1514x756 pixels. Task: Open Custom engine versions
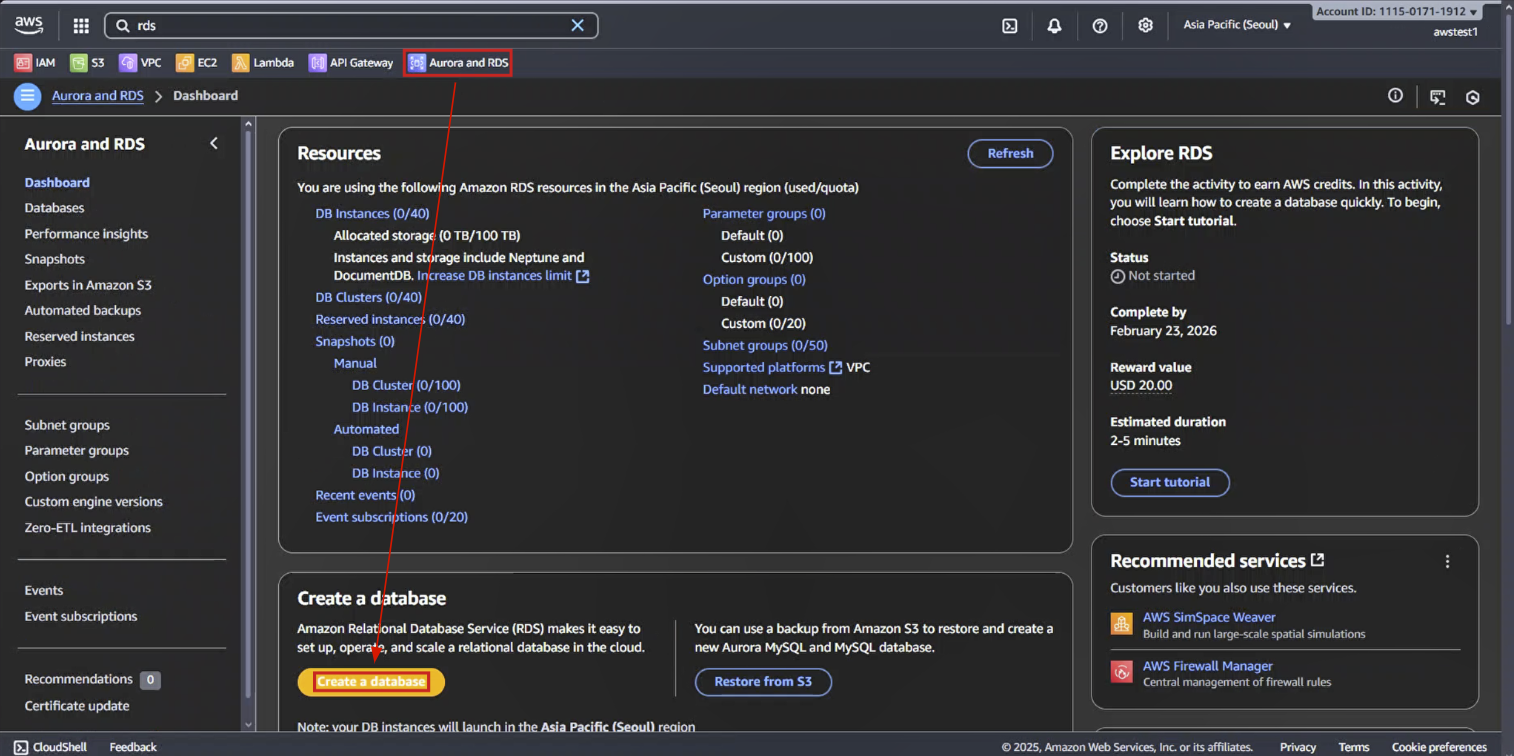click(93, 502)
